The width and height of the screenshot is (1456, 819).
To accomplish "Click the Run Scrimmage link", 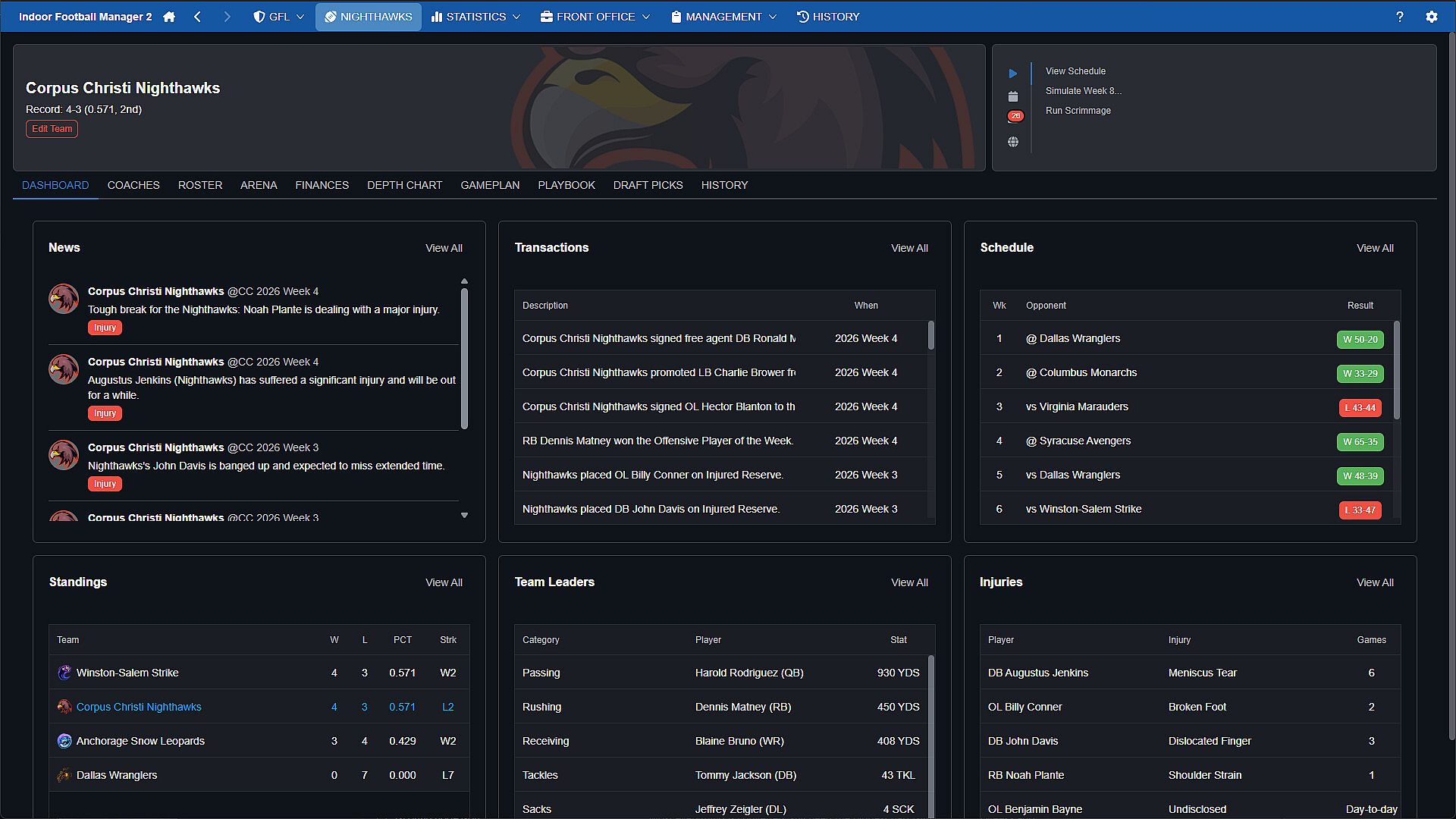I will [1078, 111].
